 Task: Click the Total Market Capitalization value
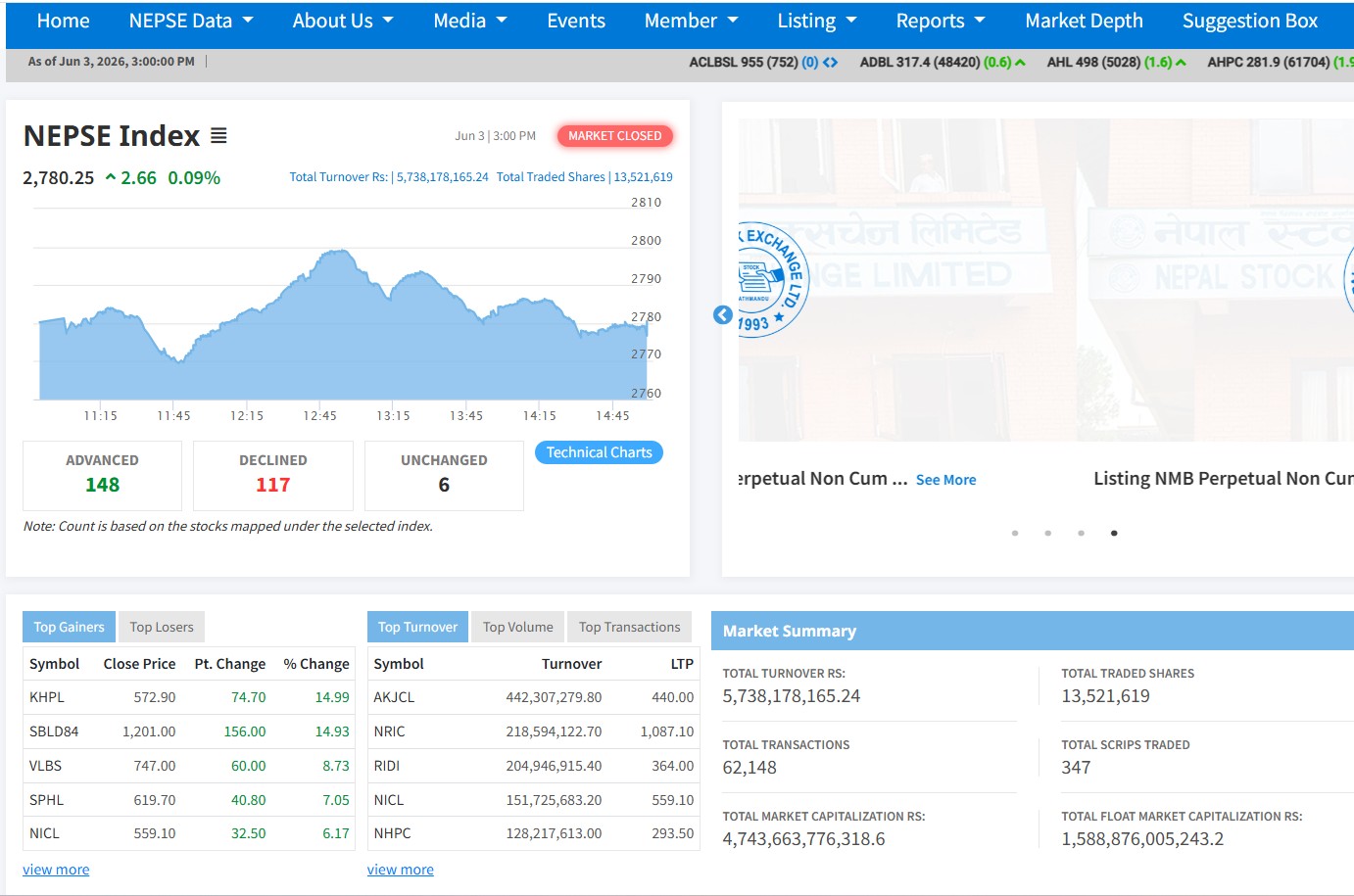tap(803, 839)
